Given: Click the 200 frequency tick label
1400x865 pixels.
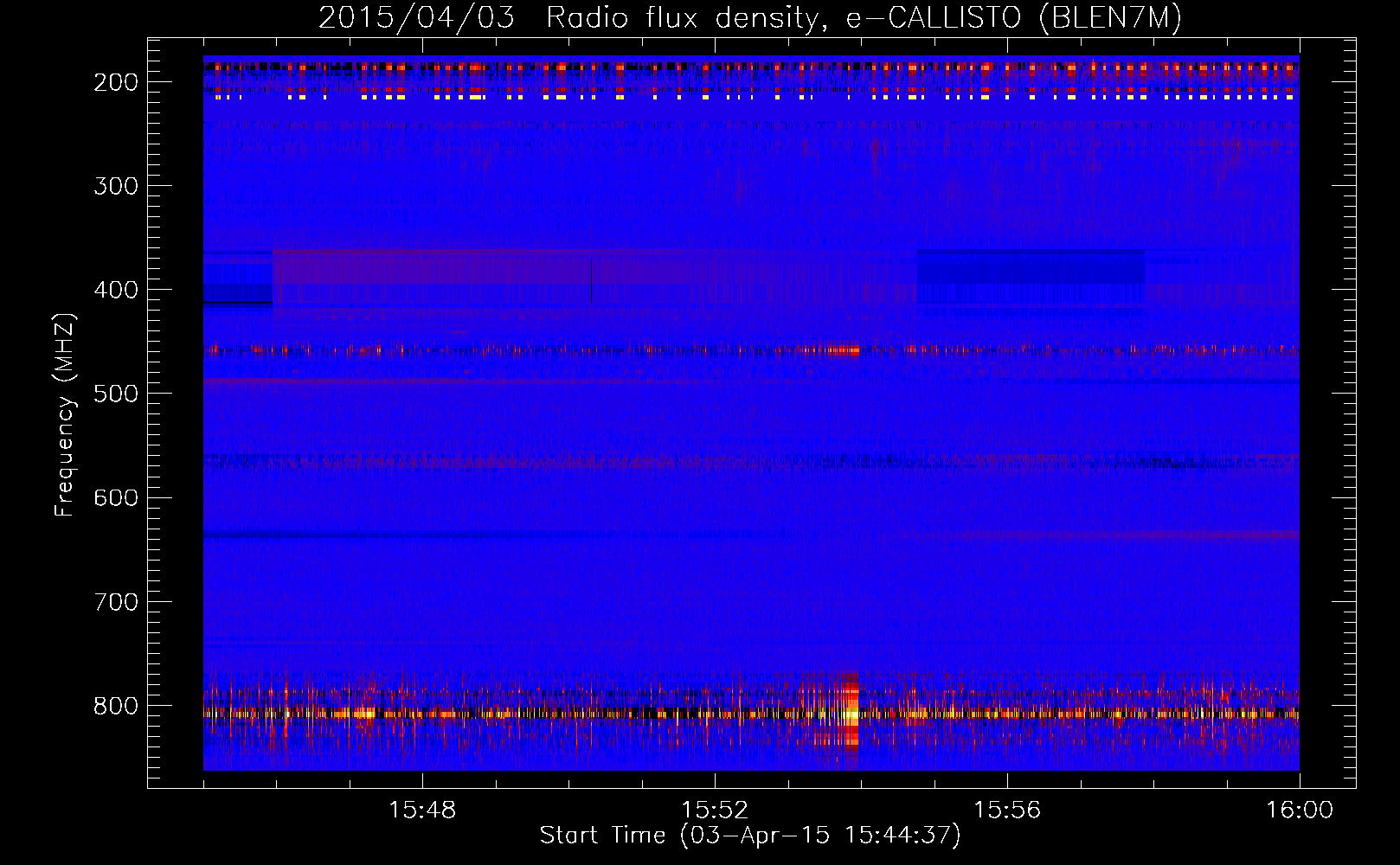Looking at the screenshot, I should [116, 82].
